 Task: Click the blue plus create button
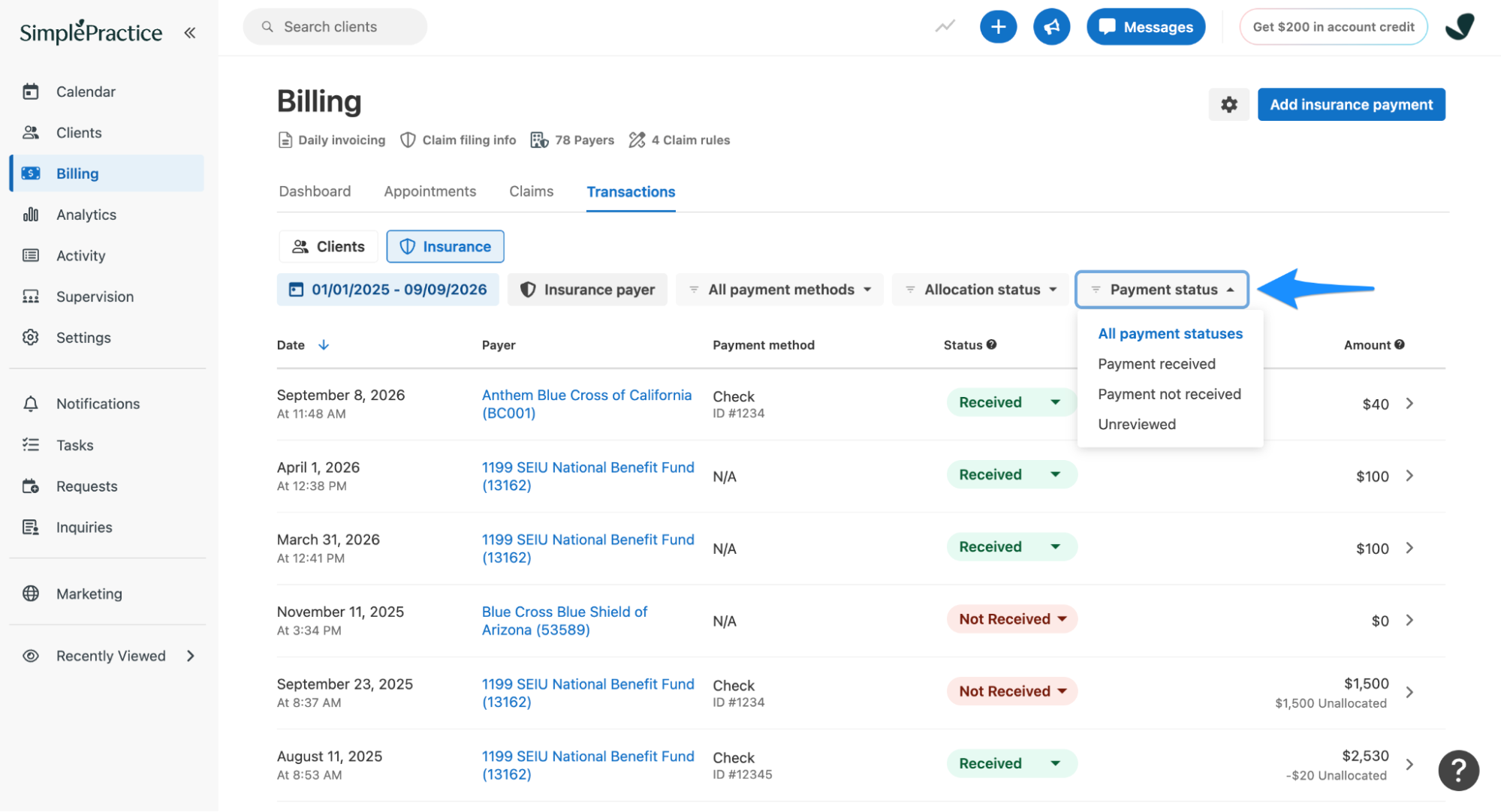998,27
